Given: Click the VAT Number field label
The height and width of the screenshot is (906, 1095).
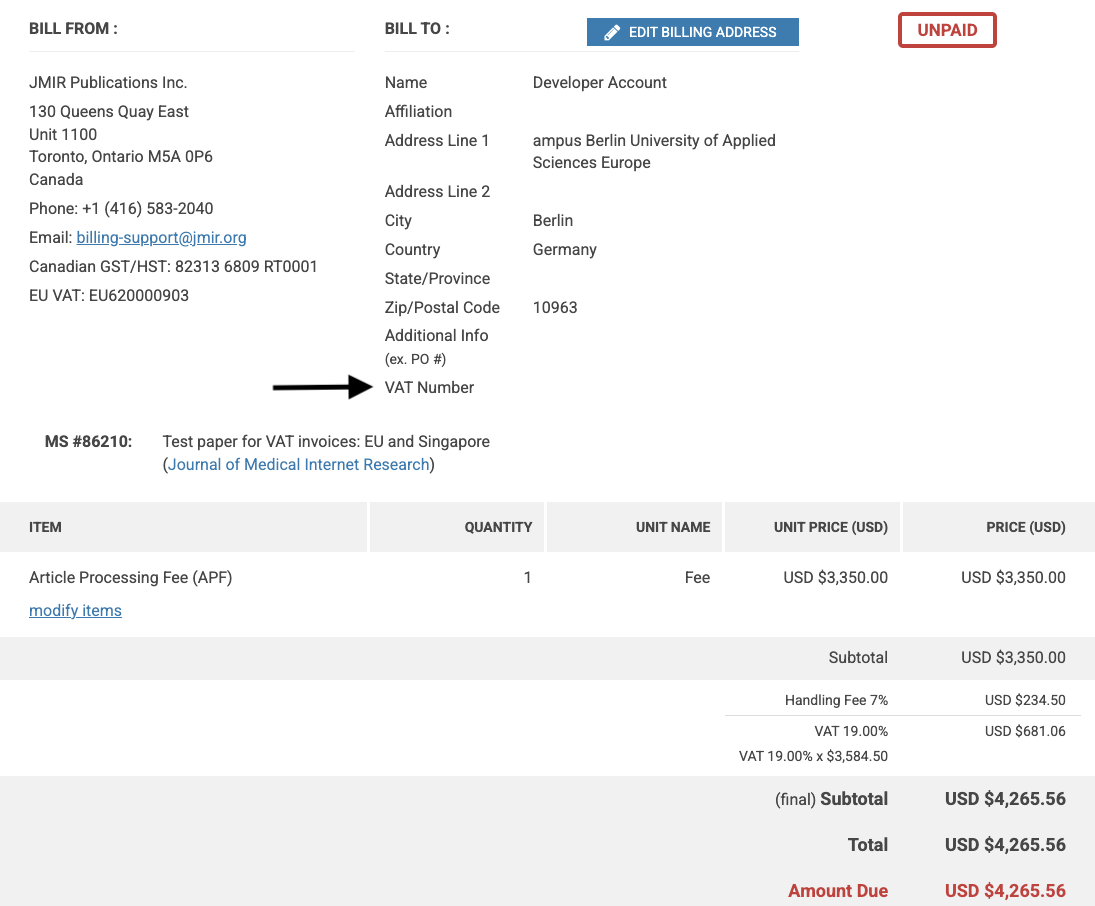Looking at the screenshot, I should pos(429,388).
